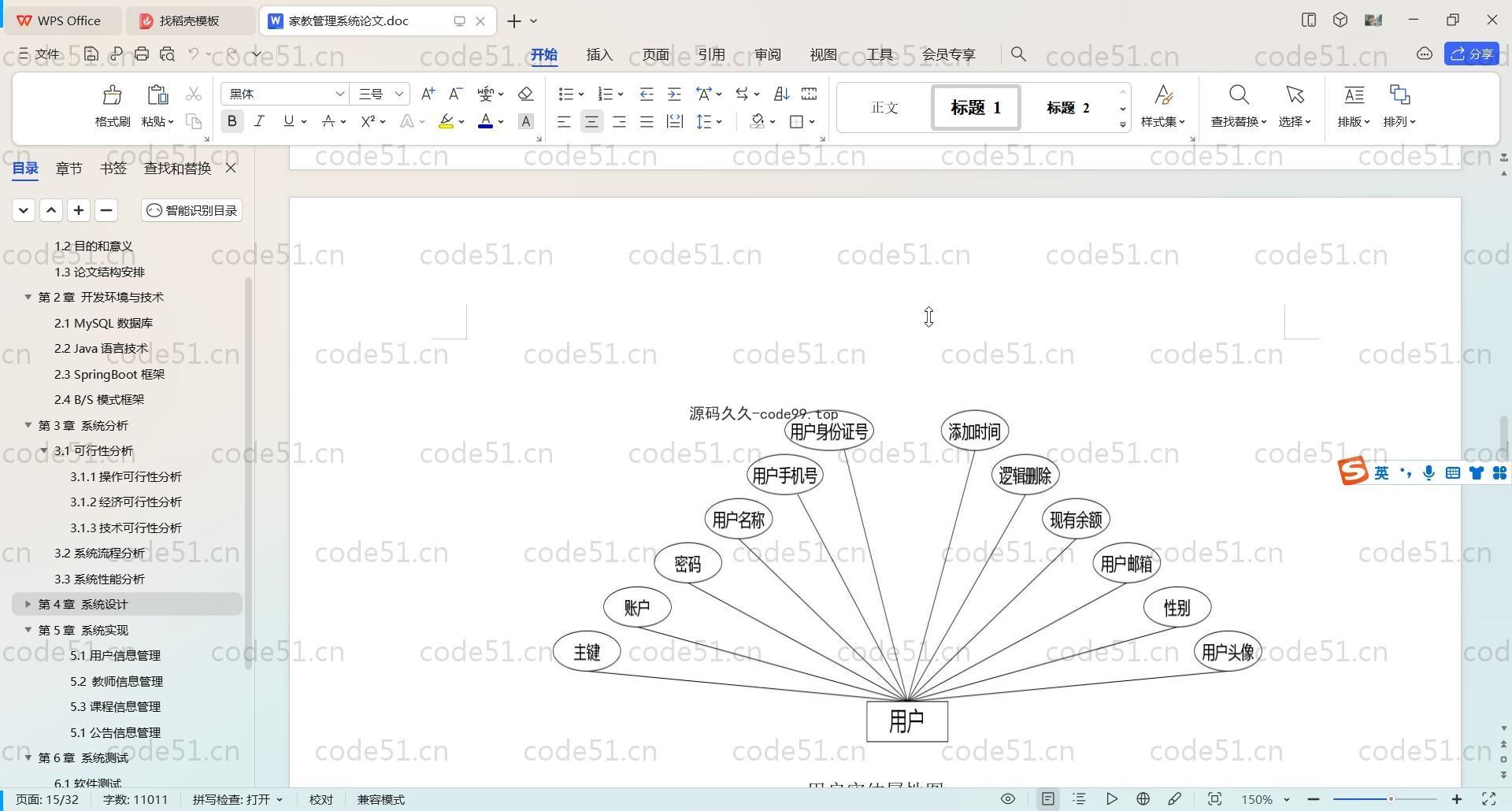Click the Increase Indent icon
Screen dimensions: 1512x811
pyautogui.click(x=674, y=94)
